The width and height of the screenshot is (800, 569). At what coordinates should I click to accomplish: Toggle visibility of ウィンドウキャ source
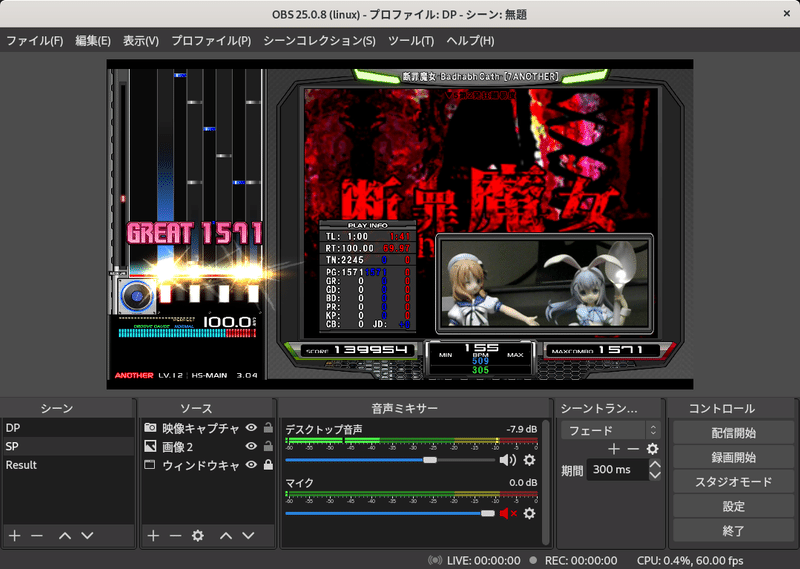click(251, 464)
